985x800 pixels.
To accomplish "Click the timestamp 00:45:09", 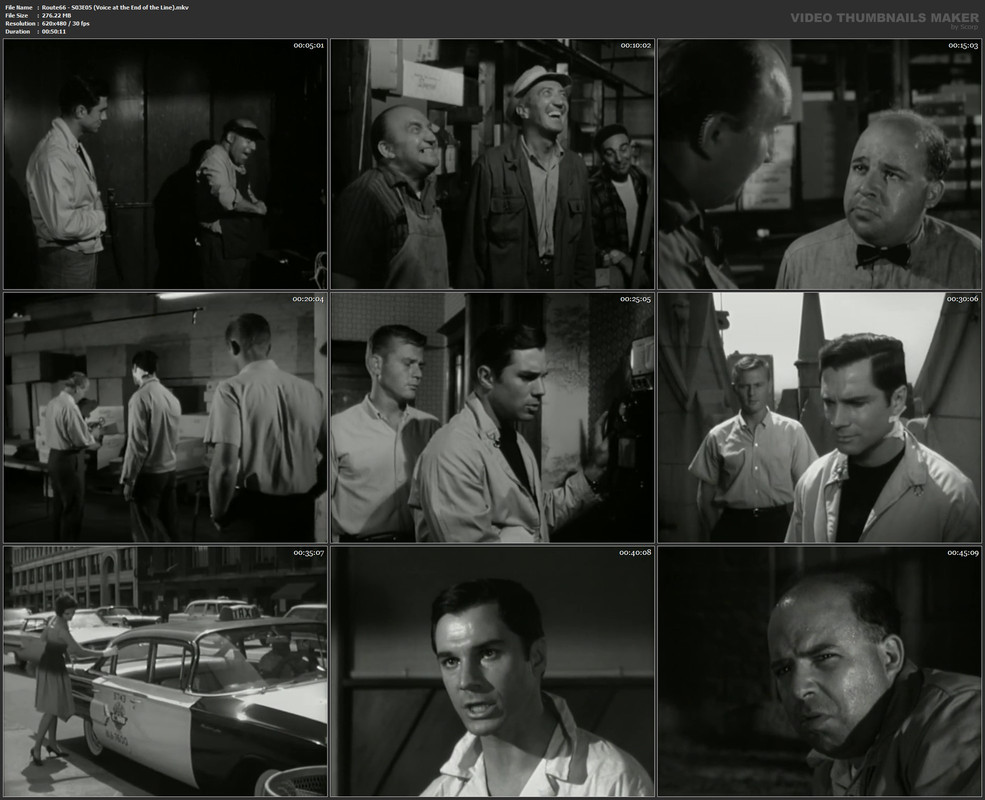I will point(963,553).
